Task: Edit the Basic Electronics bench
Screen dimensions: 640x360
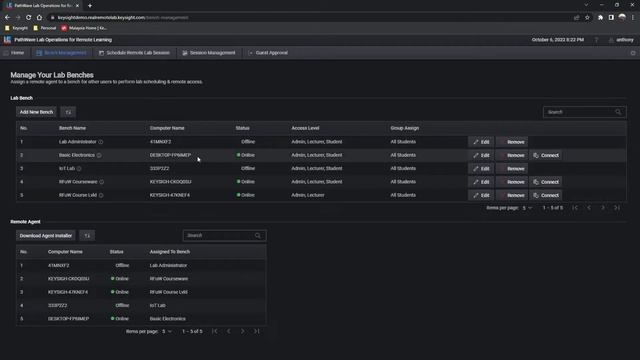Action: [x=481, y=156]
